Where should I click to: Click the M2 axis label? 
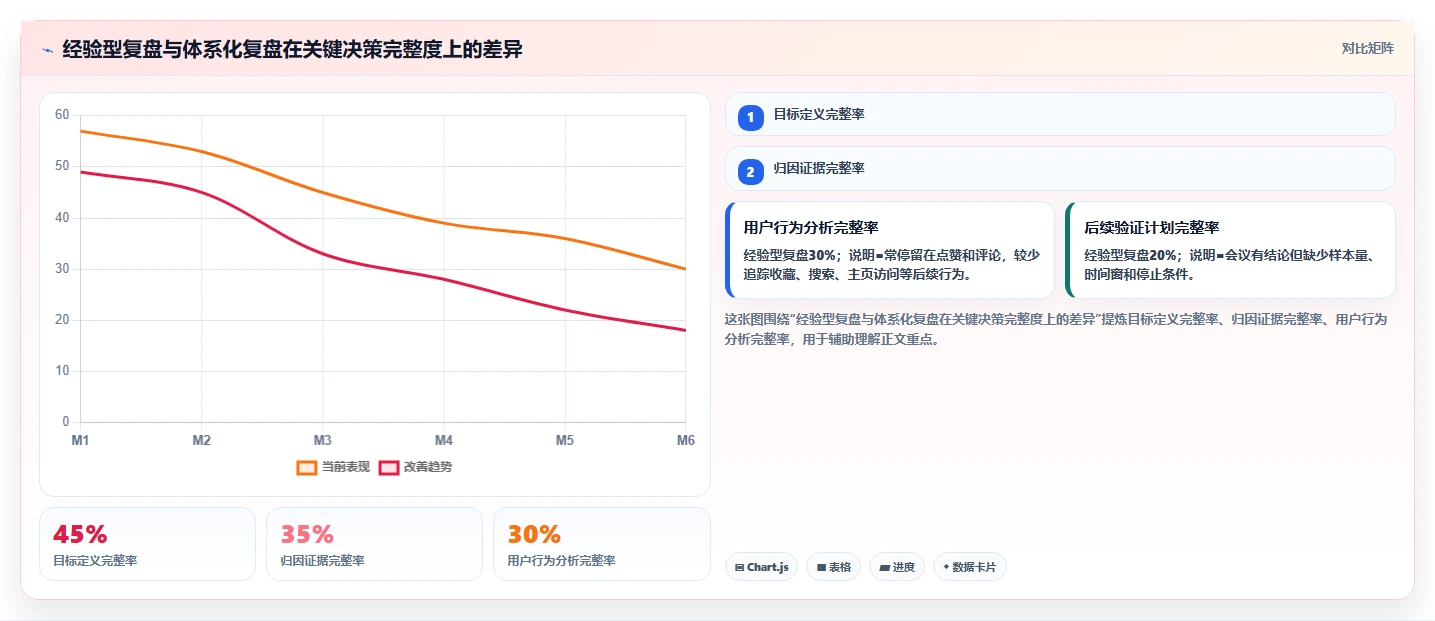(201, 440)
